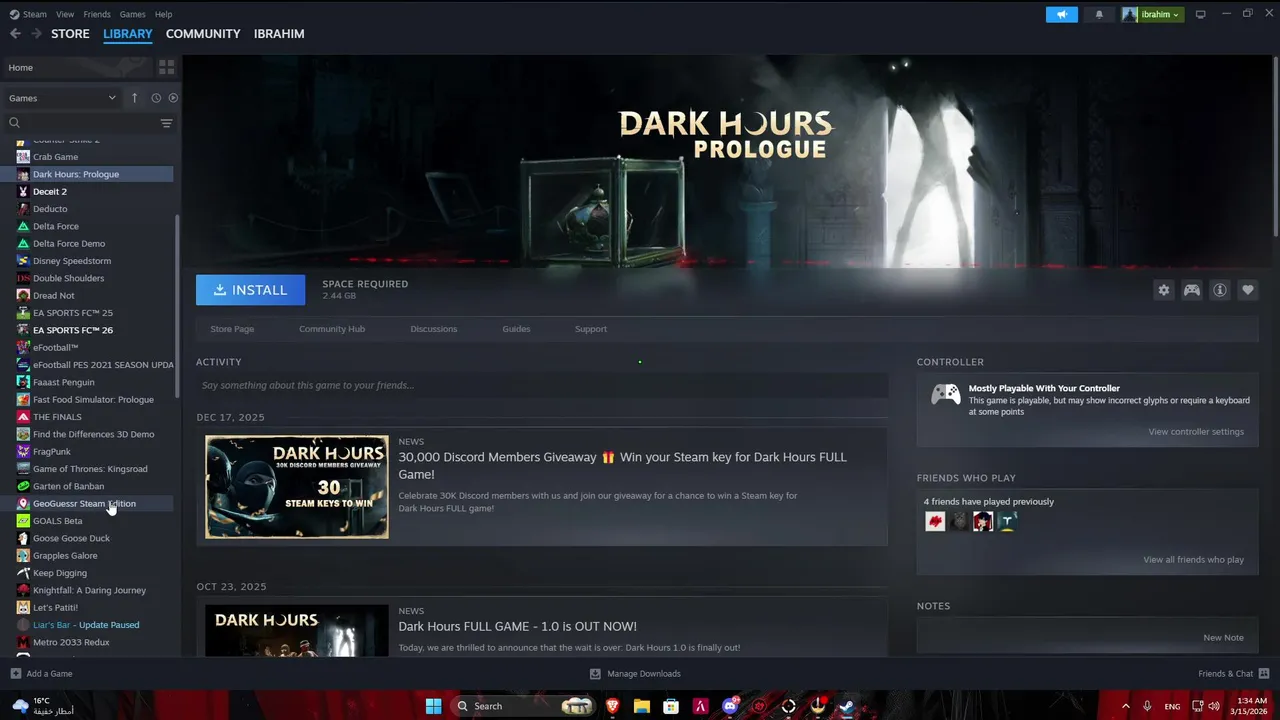Switch to Big Picture mode icon
This screenshot has width=1280, height=720.
pyautogui.click(x=1201, y=14)
